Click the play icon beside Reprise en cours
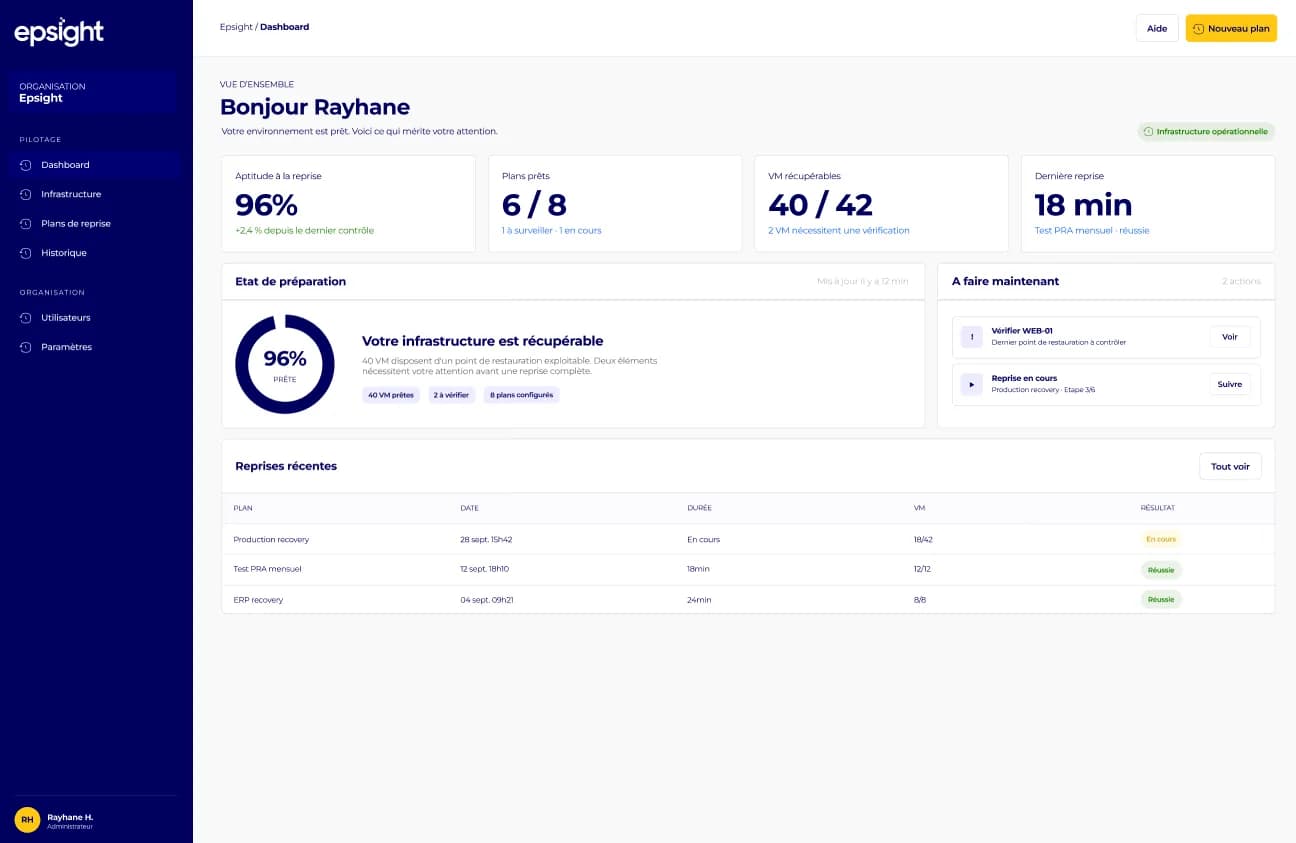This screenshot has width=1296, height=843. click(x=971, y=385)
